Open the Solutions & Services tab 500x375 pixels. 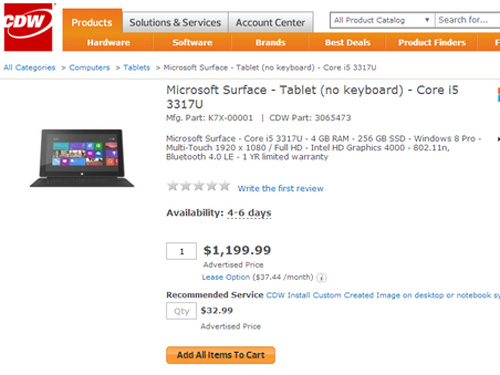pos(175,22)
